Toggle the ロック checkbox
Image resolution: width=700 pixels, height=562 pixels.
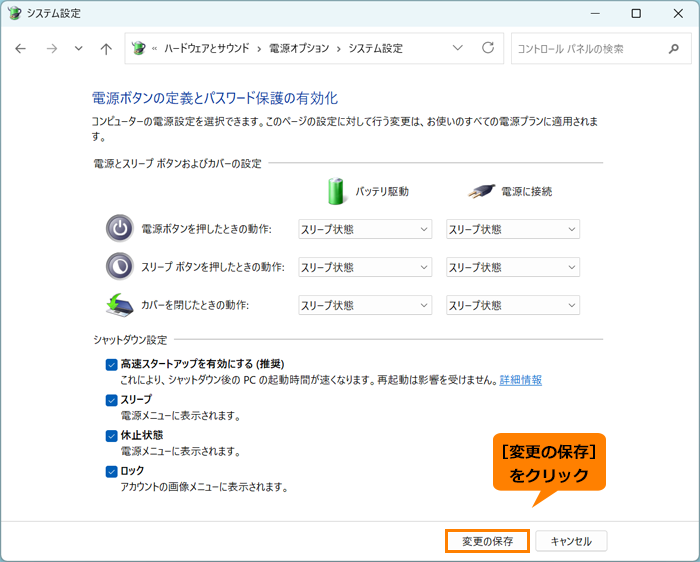(111, 471)
